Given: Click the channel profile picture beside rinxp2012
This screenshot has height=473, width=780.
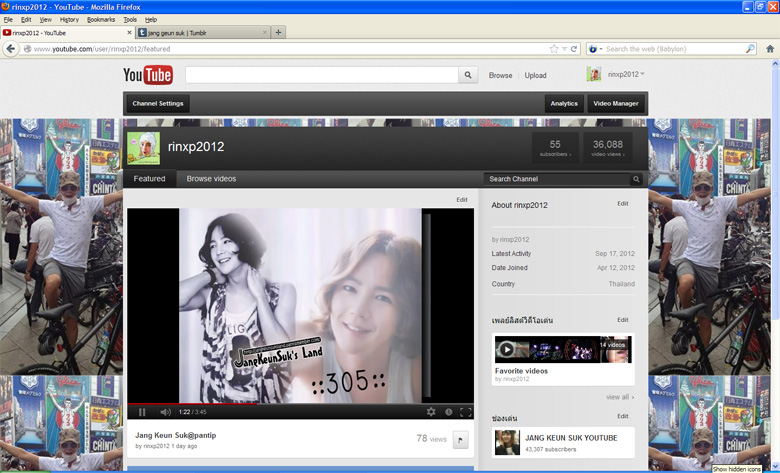Looking at the screenshot, I should pos(143,148).
